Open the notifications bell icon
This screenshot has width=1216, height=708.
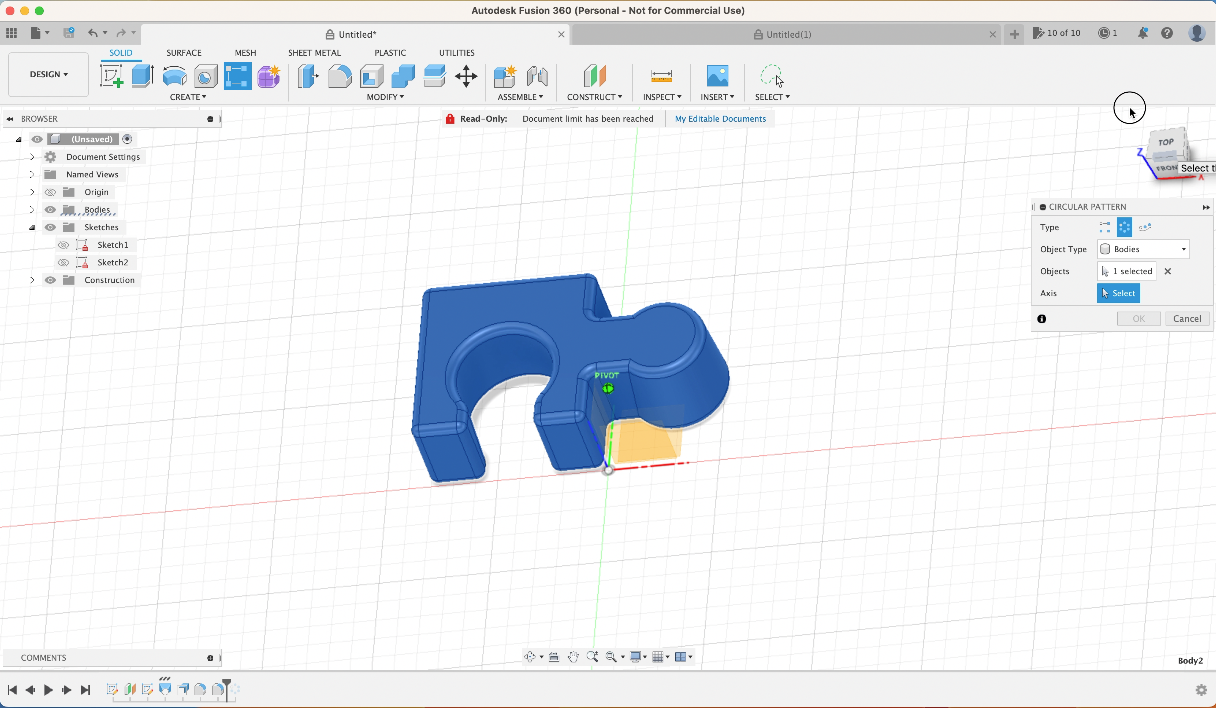pos(1142,33)
